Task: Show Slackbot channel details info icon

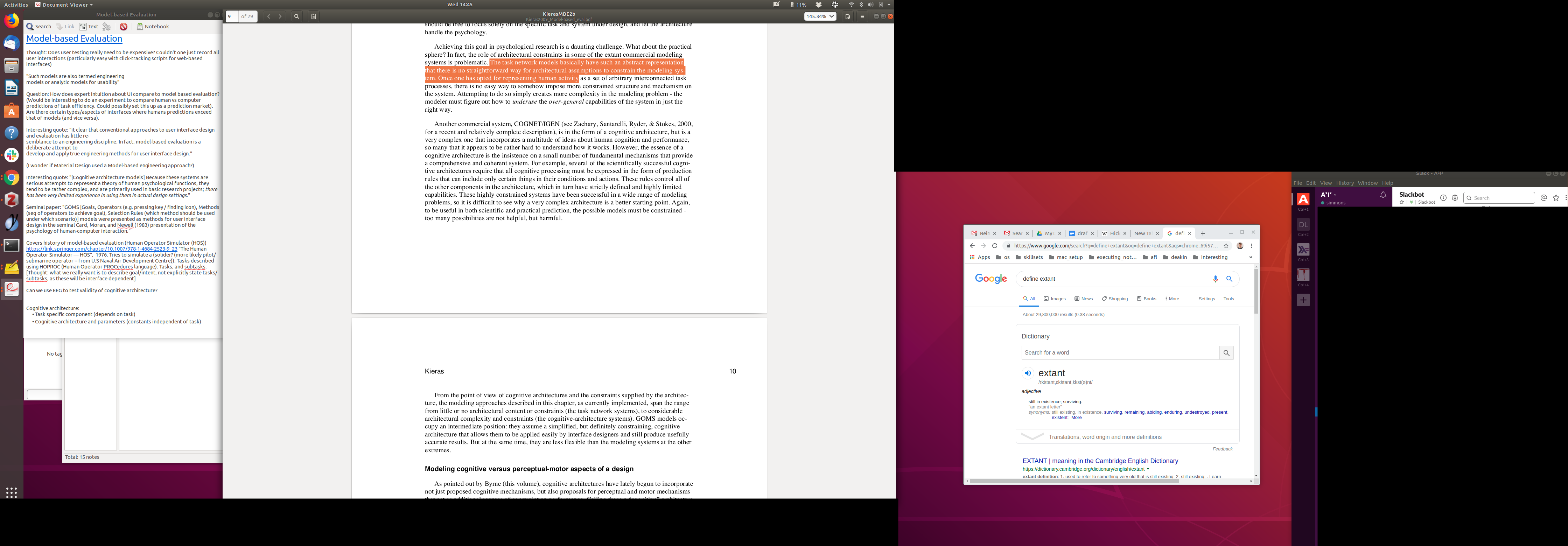Action: [1443, 198]
